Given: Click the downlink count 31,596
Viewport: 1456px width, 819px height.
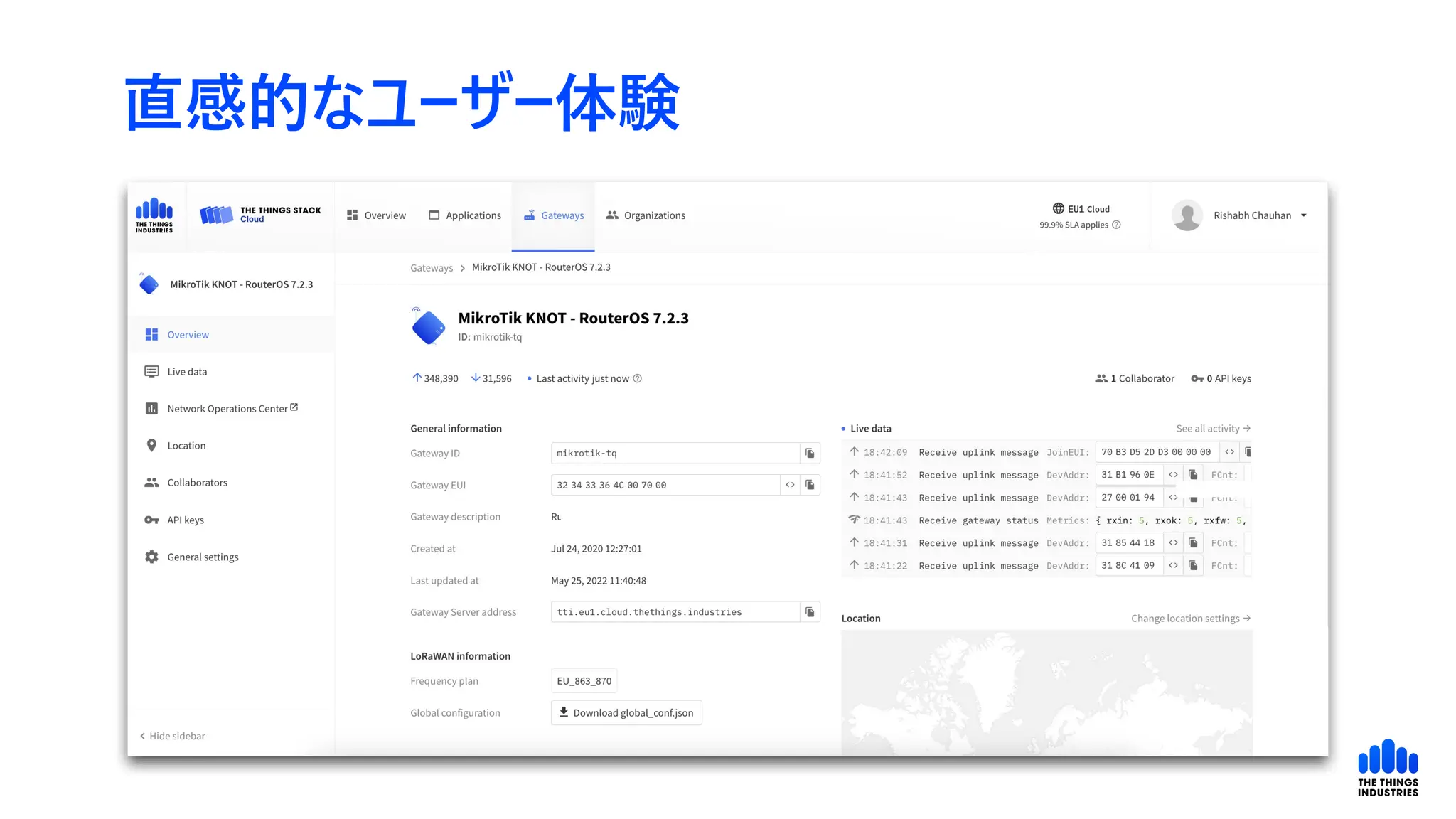Looking at the screenshot, I should tap(491, 378).
